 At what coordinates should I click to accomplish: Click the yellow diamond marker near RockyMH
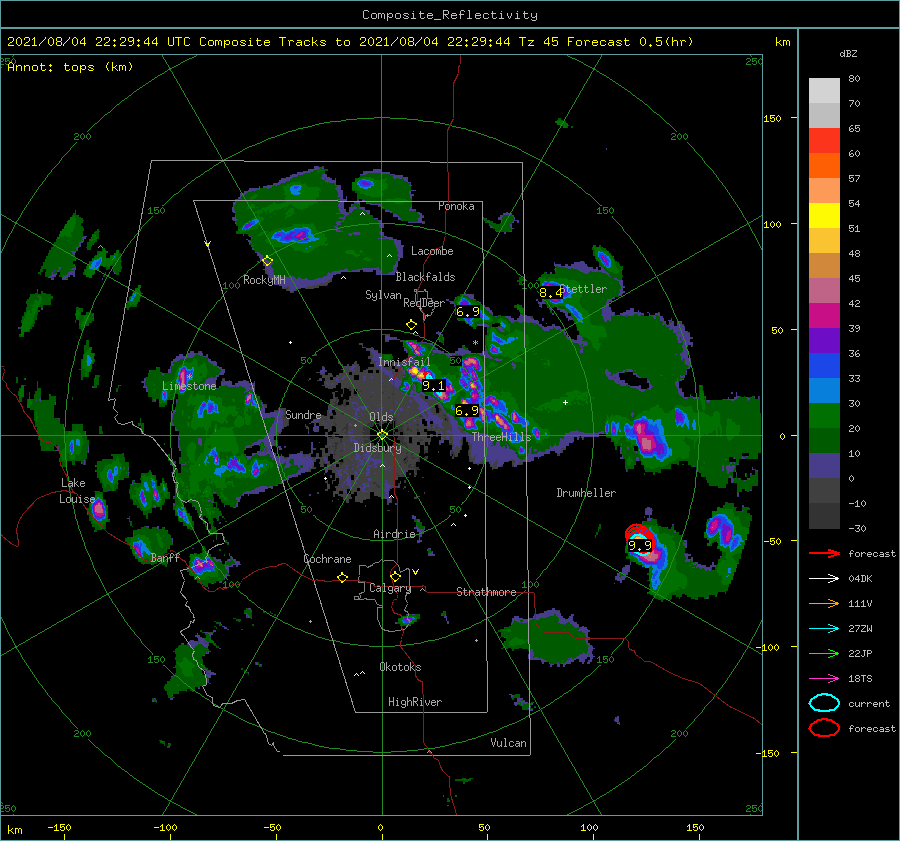click(x=267, y=261)
